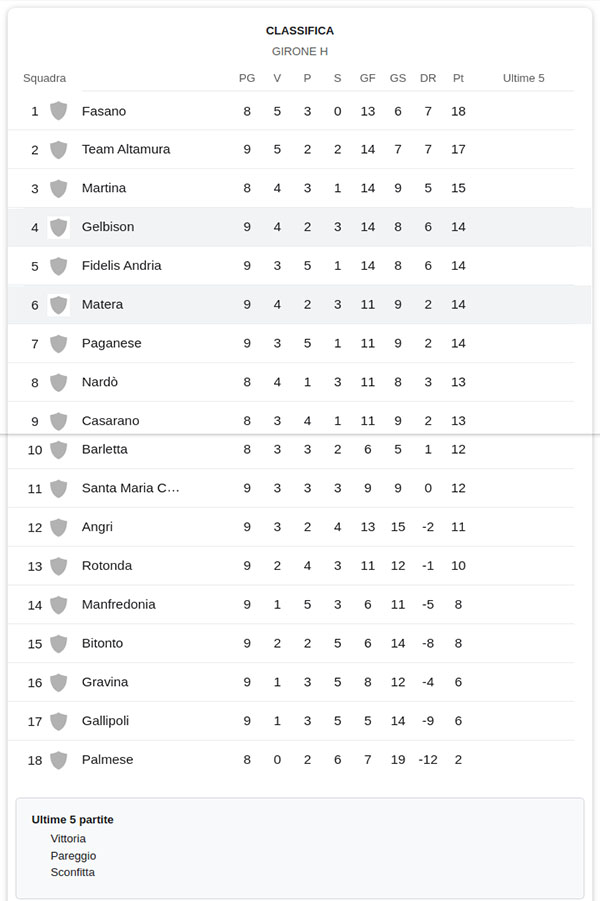Click the Palmese shield icon
This screenshot has height=901, width=600.
click(x=59, y=760)
